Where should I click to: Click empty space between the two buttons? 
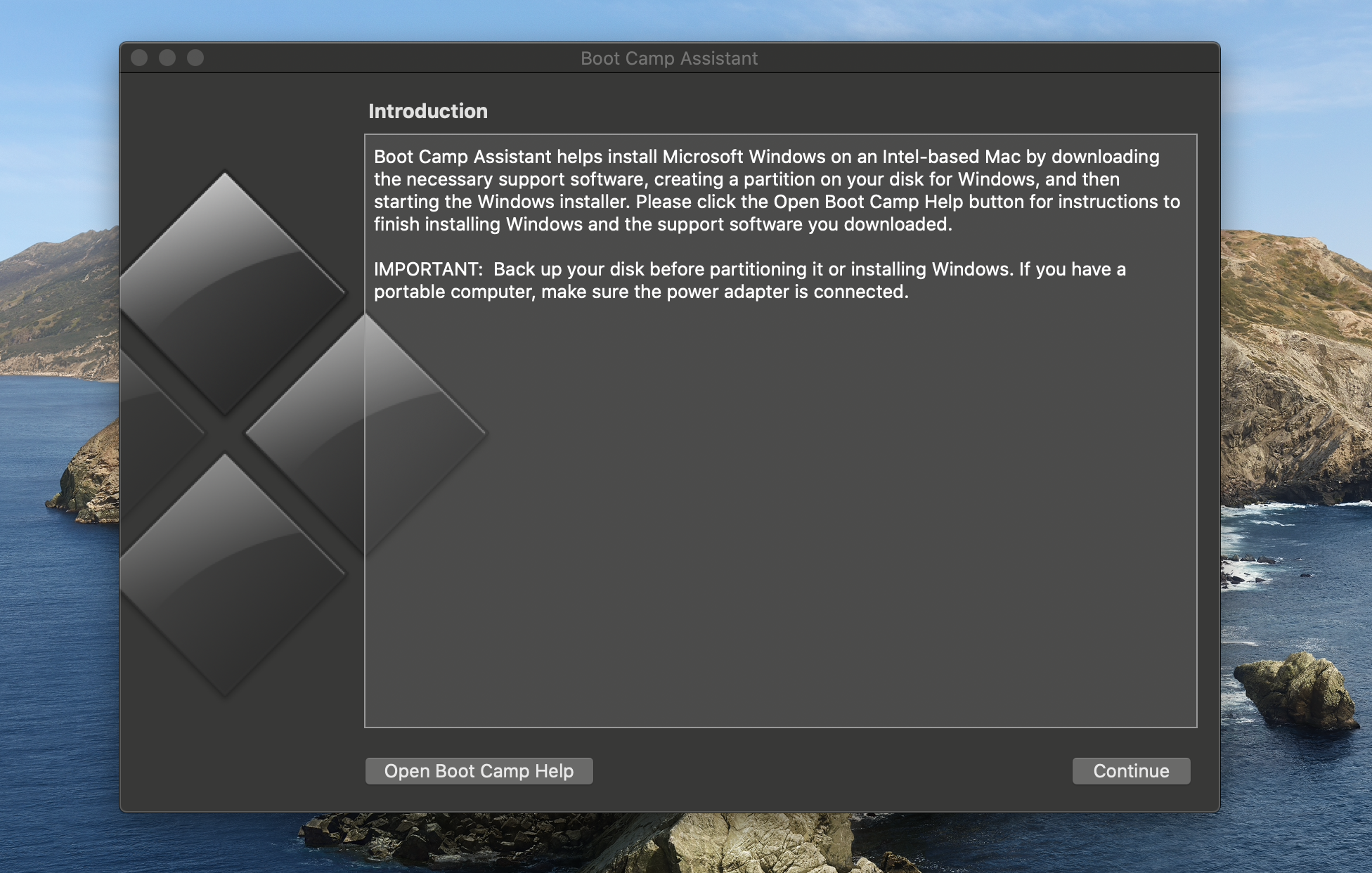click(x=829, y=771)
